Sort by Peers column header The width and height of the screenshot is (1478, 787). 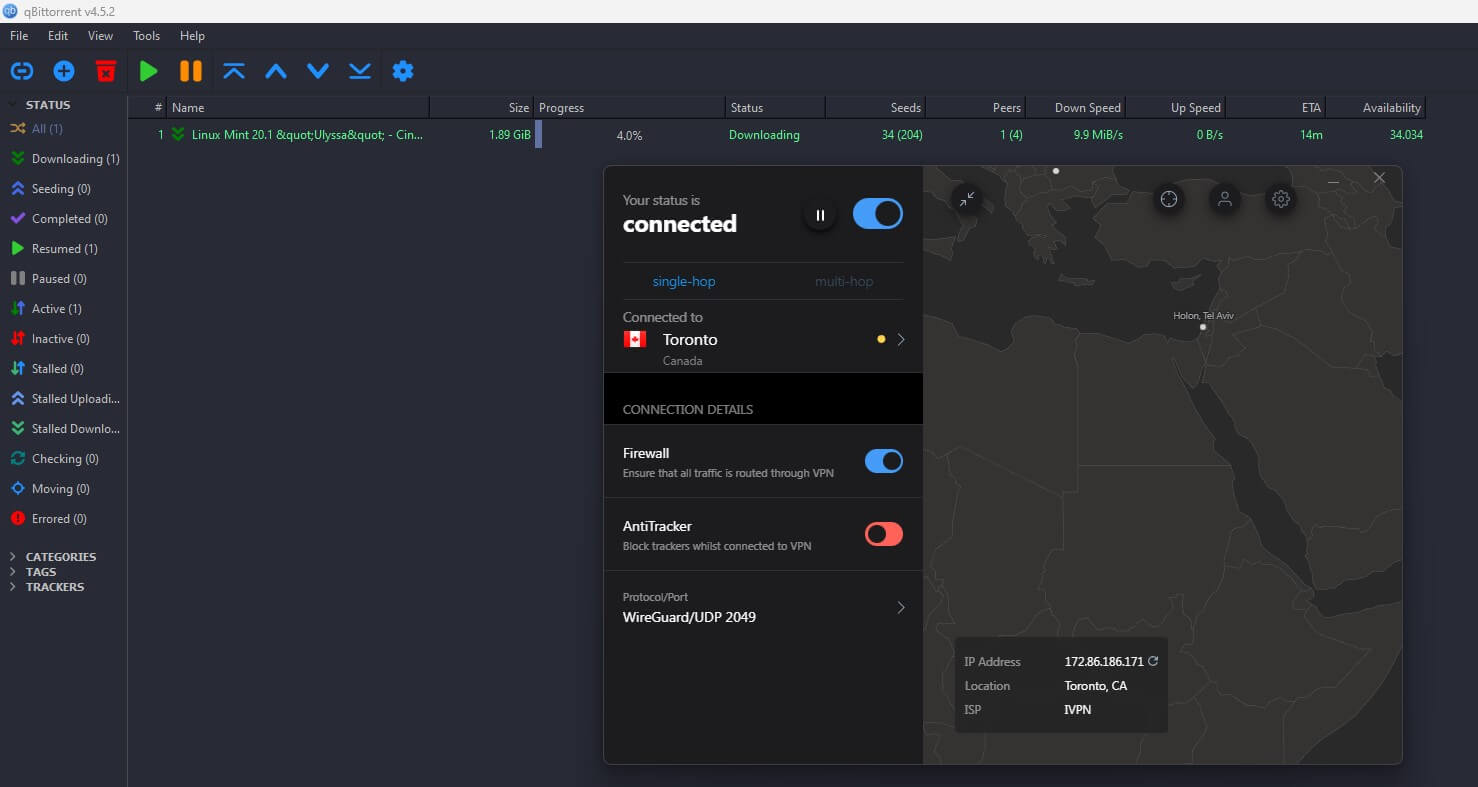[975, 107]
